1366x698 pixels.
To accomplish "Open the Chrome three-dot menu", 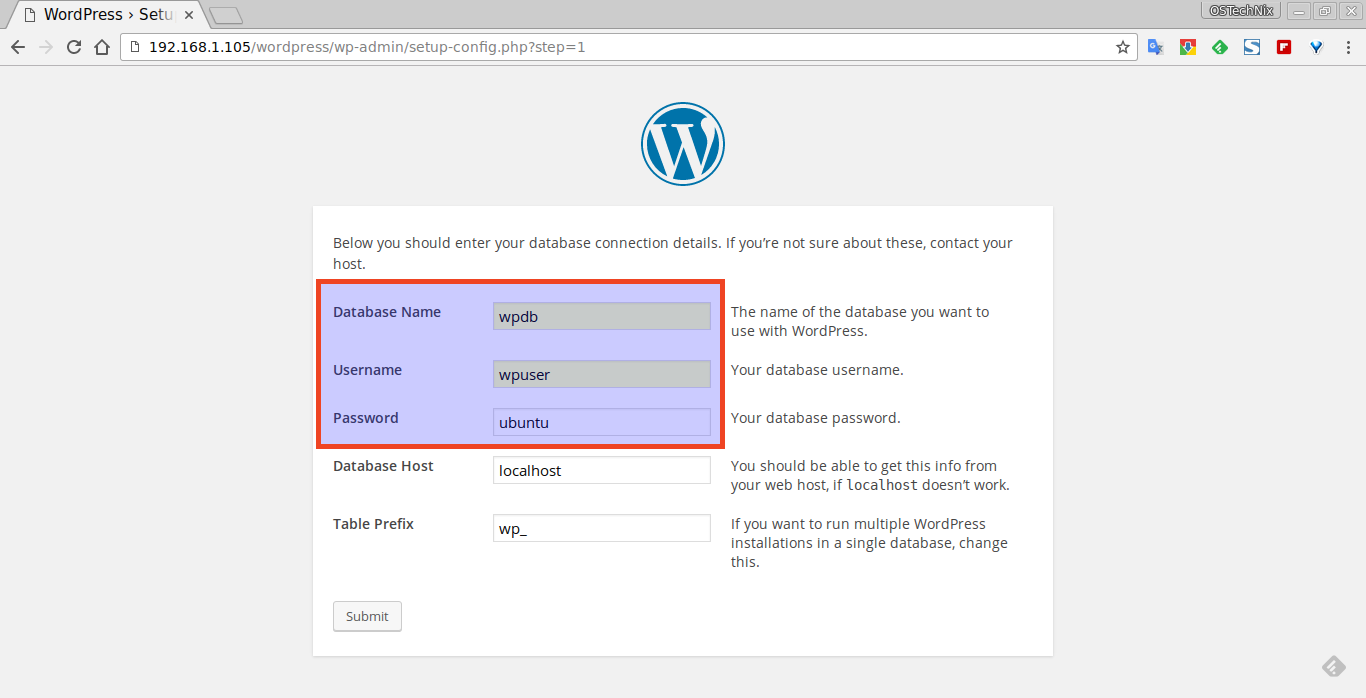I will (x=1348, y=47).
